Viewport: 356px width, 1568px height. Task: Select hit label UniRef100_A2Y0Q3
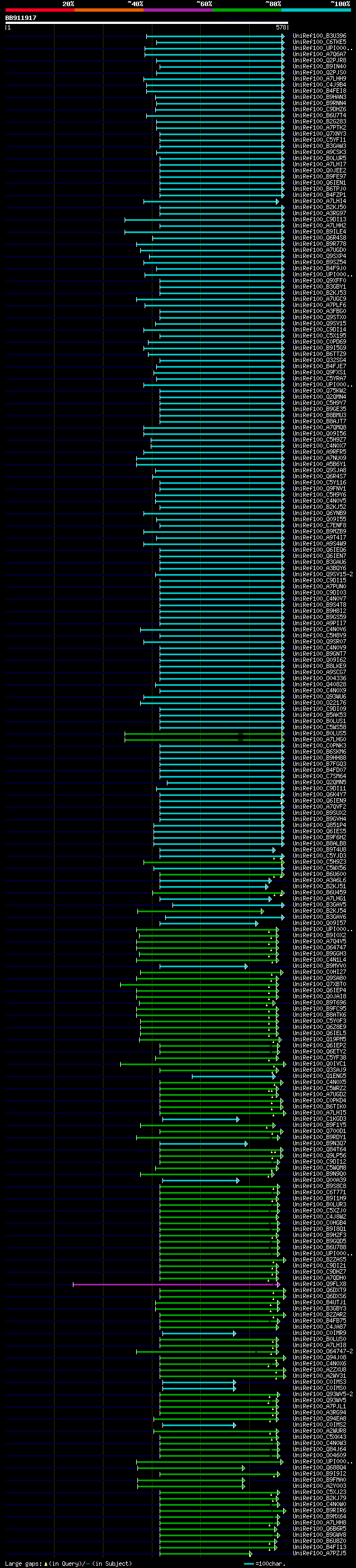pyautogui.click(x=319, y=1485)
